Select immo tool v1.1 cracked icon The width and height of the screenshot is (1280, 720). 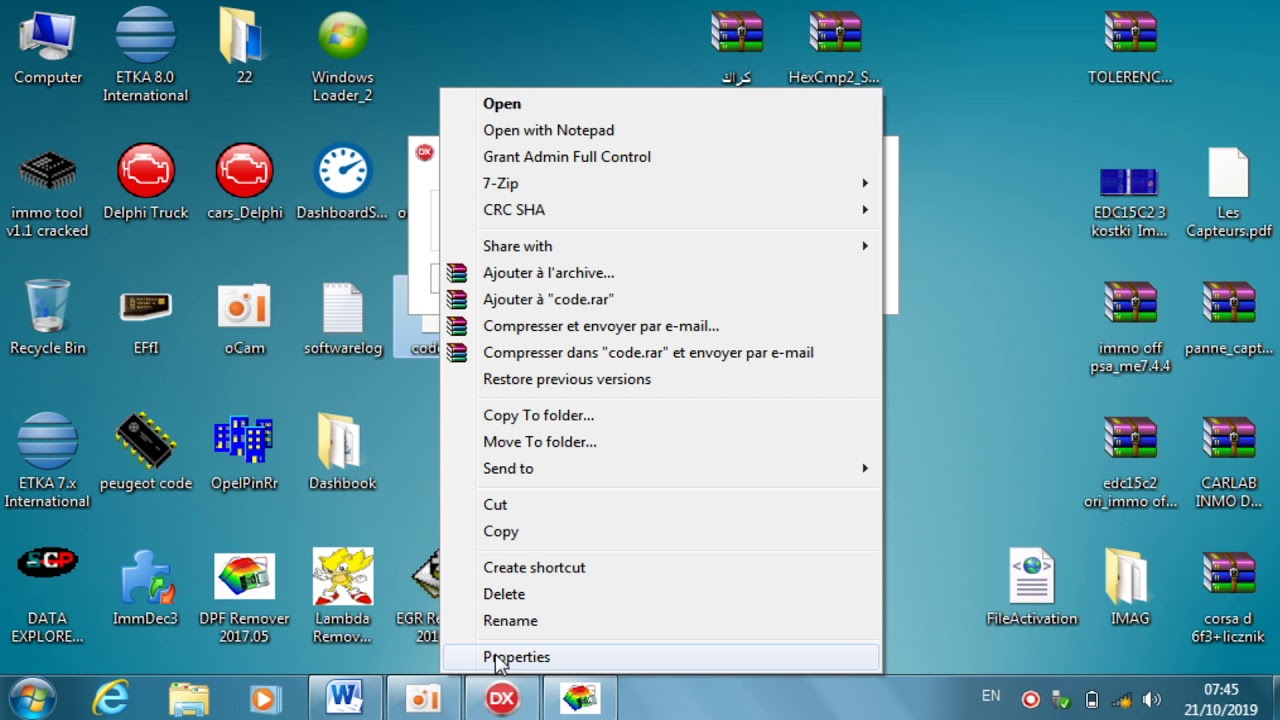coord(47,192)
